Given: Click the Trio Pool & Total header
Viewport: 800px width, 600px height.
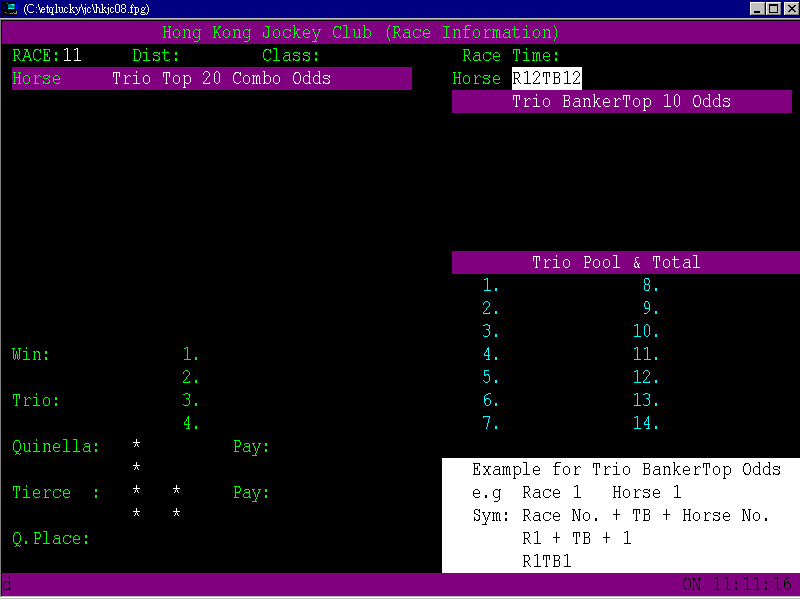Looking at the screenshot, I should [622, 262].
